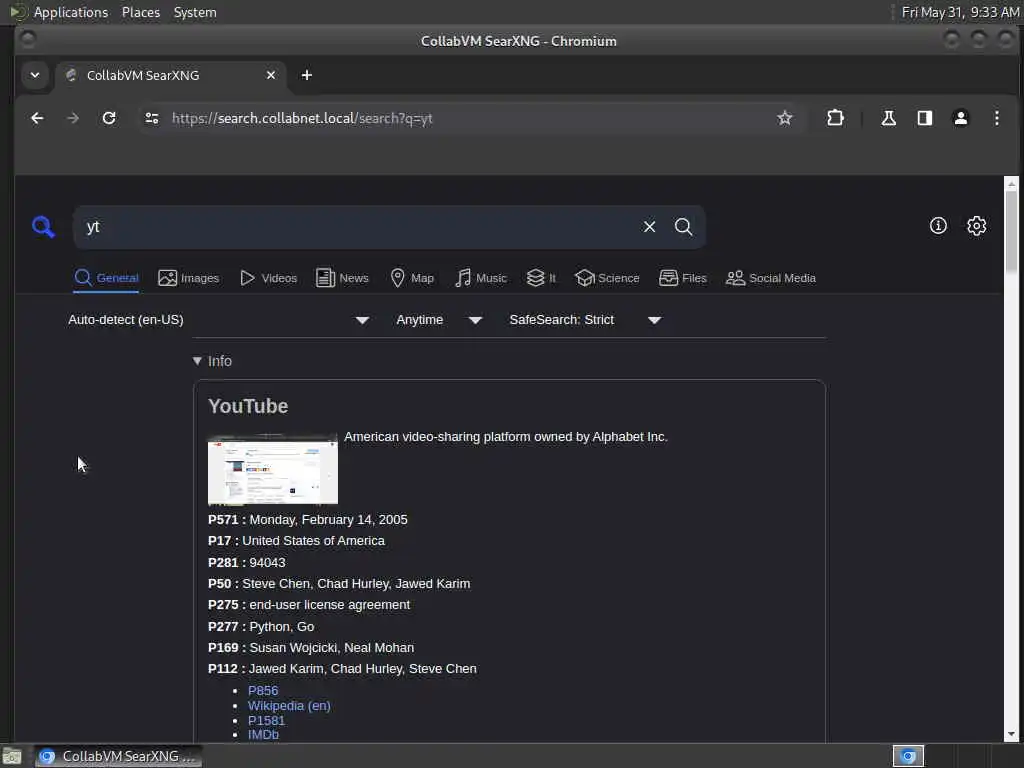The width and height of the screenshot is (1024, 768).
Task: Switch to the IT search category
Action: point(541,278)
